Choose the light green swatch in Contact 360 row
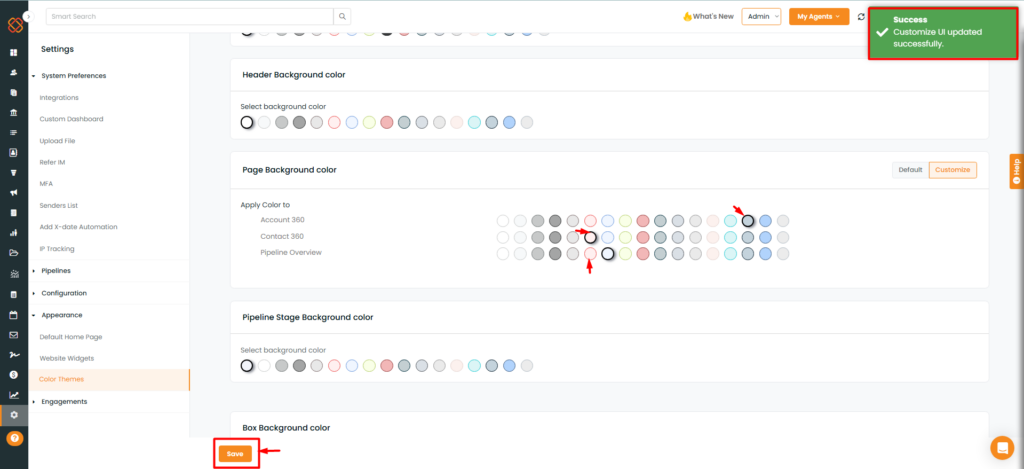 [x=625, y=237]
